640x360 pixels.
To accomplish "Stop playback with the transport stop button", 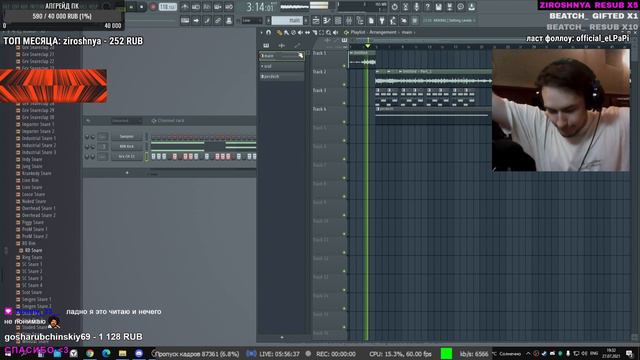I will click(142, 7).
